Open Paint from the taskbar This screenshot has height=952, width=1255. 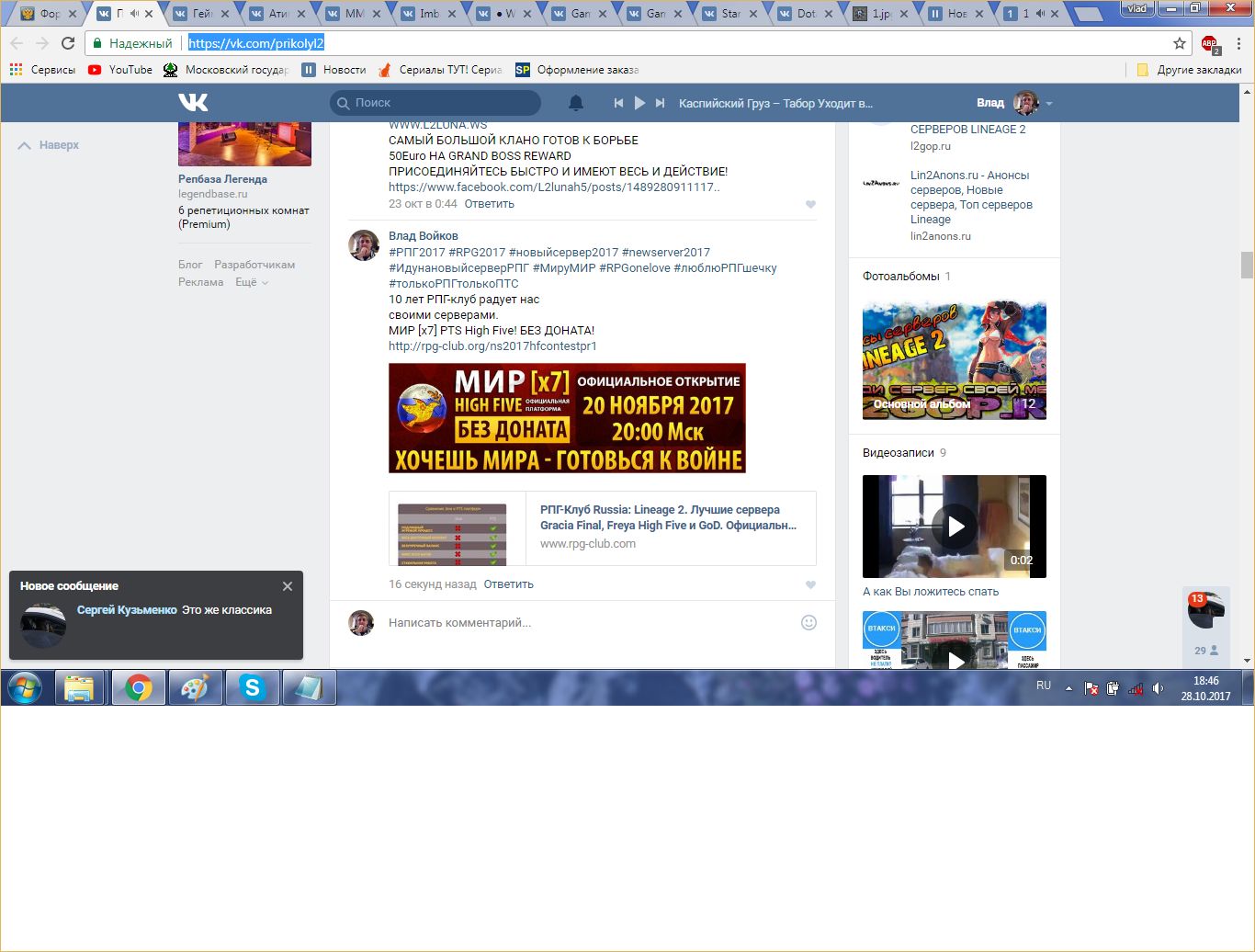coord(195,687)
